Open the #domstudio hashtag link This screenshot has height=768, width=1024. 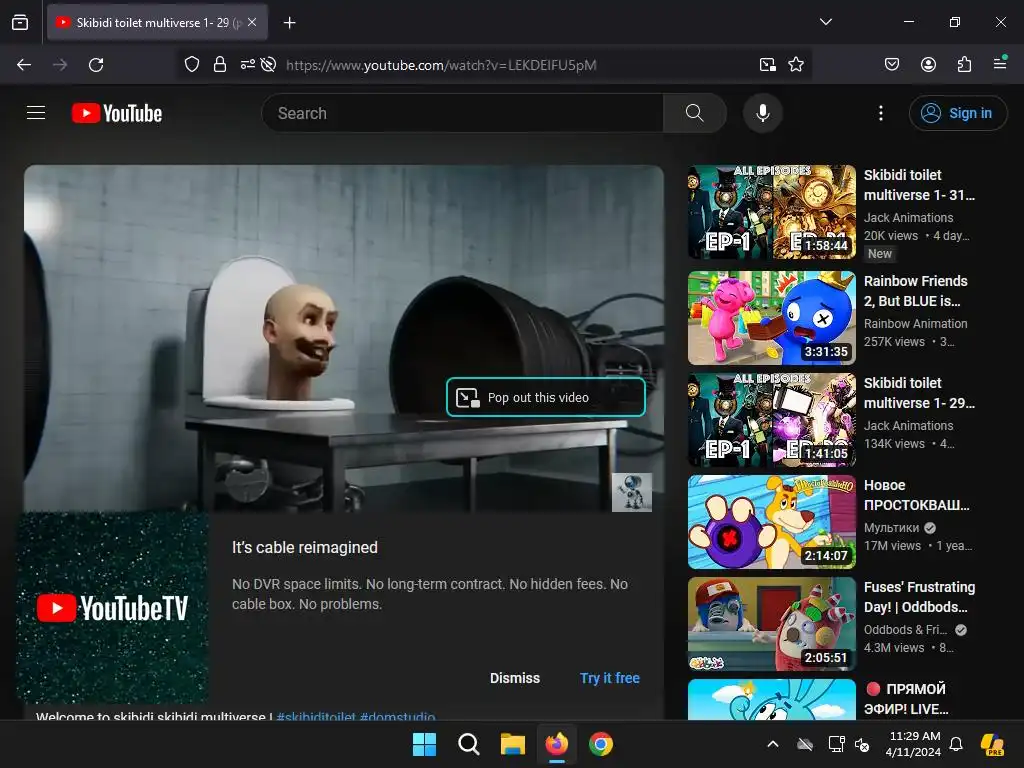(397, 716)
